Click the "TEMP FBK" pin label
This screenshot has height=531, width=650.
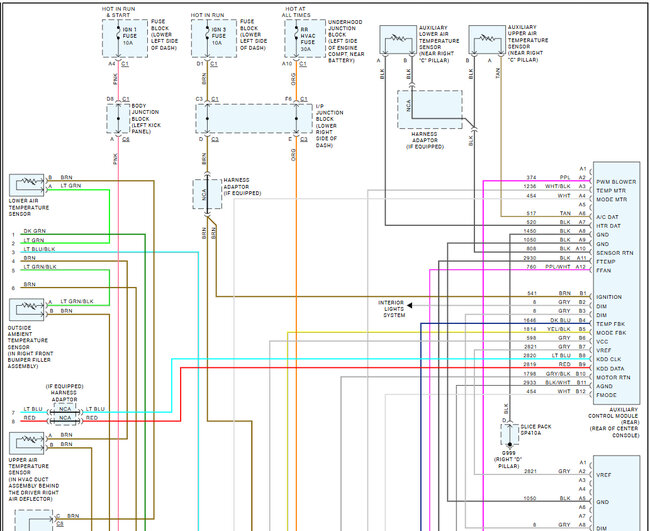610,324
